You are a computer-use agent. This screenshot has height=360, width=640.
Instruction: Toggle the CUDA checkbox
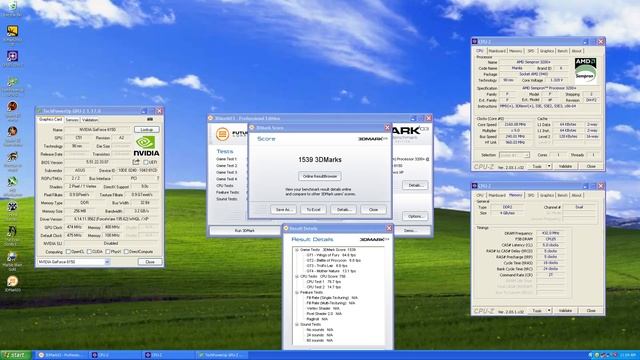pos(89,252)
